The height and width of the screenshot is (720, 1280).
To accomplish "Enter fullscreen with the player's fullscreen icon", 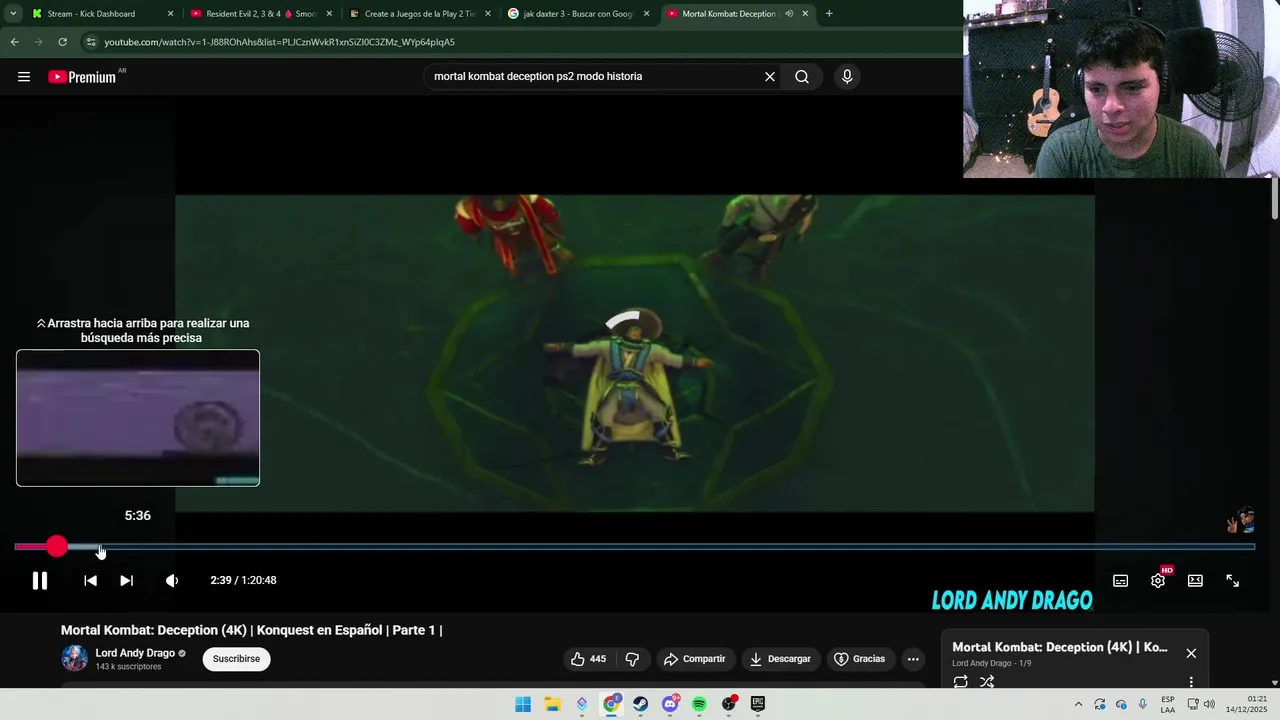I will pos(1233,580).
